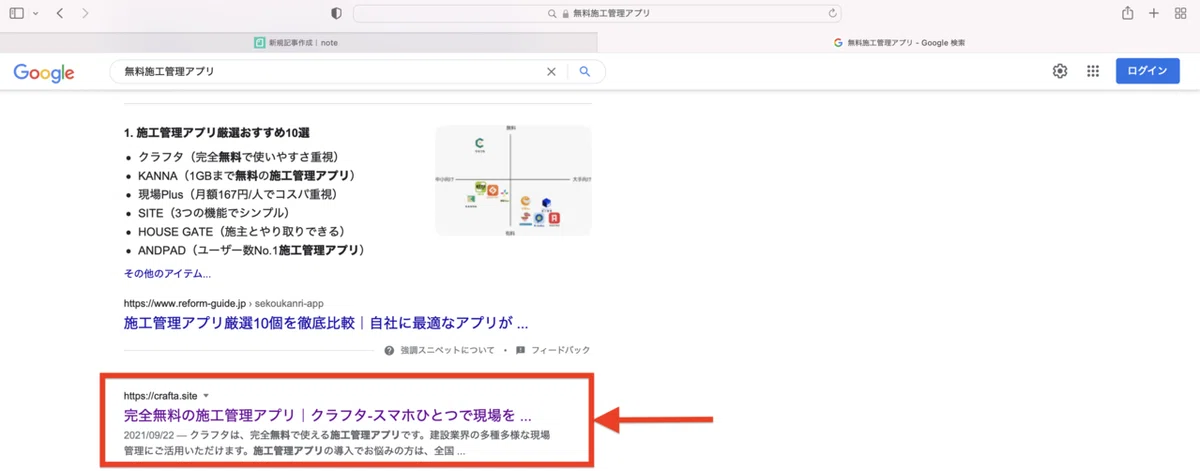Switch to the Google 検索 tab

click(898, 42)
